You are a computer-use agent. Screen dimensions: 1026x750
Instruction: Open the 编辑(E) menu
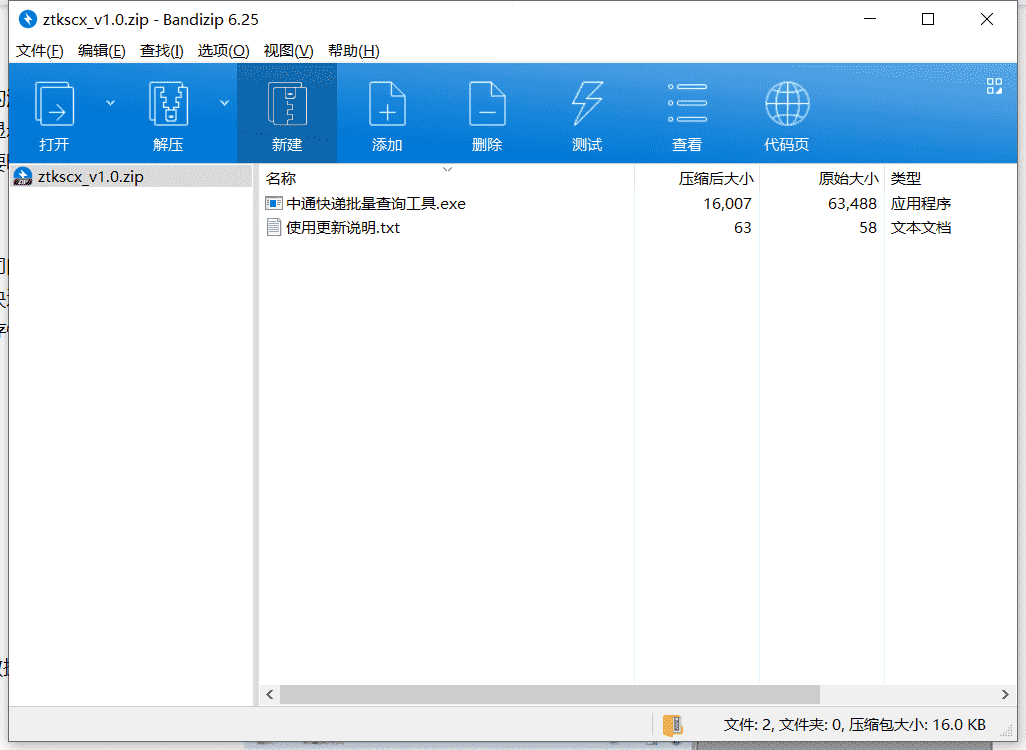coord(101,51)
